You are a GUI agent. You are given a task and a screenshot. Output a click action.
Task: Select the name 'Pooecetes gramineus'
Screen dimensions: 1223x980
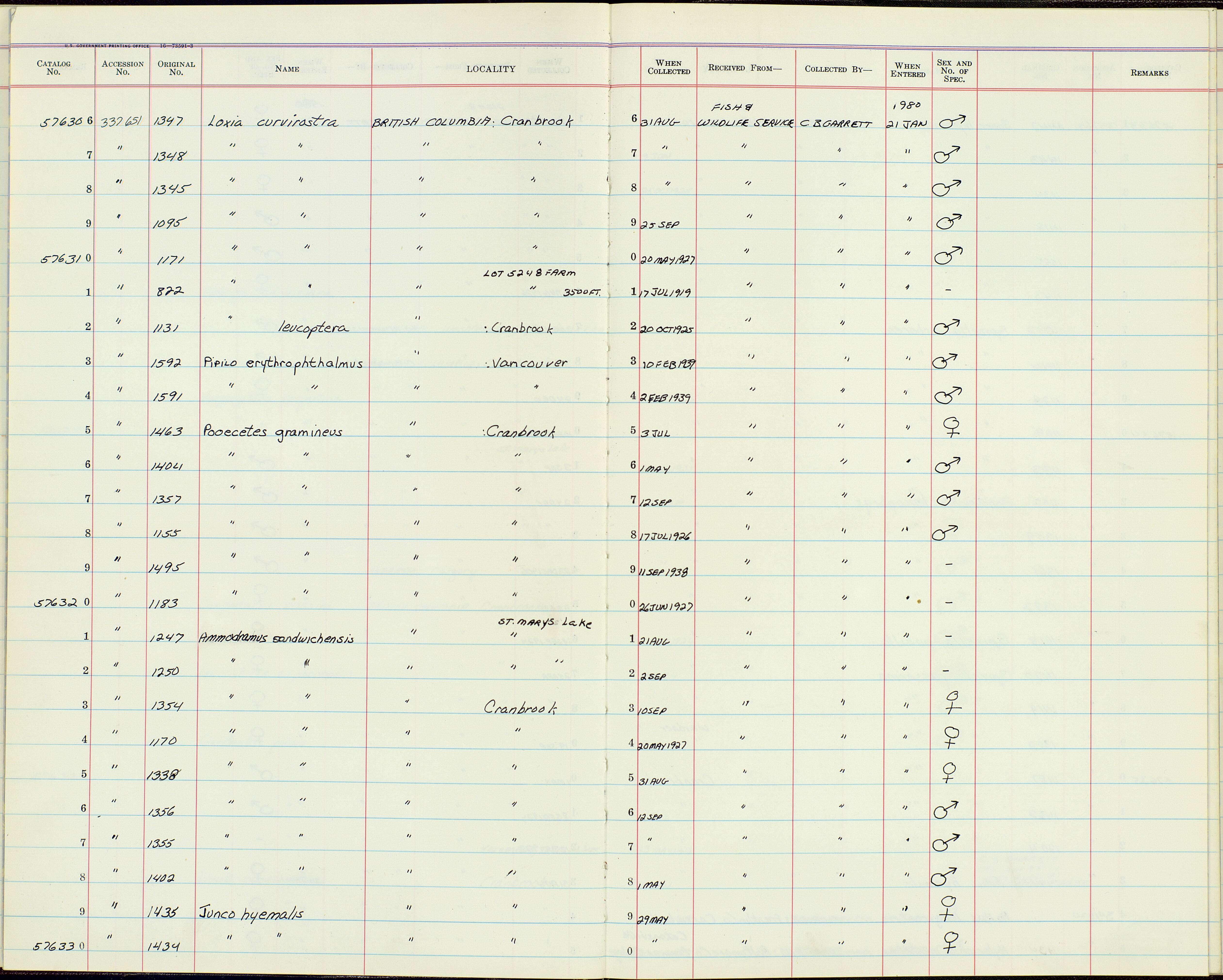(x=273, y=432)
